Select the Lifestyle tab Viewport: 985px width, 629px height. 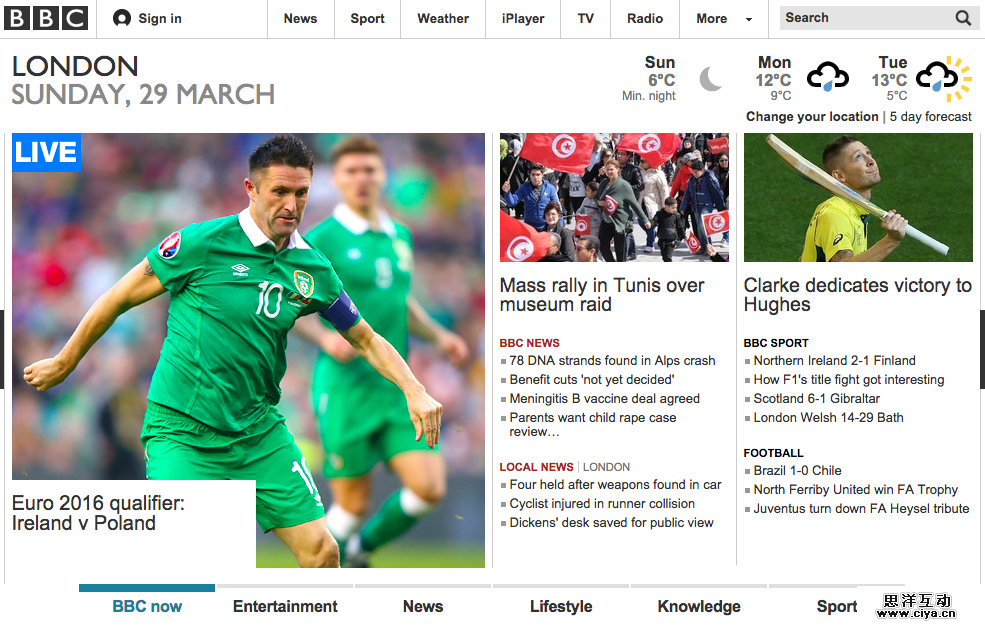tap(561, 606)
